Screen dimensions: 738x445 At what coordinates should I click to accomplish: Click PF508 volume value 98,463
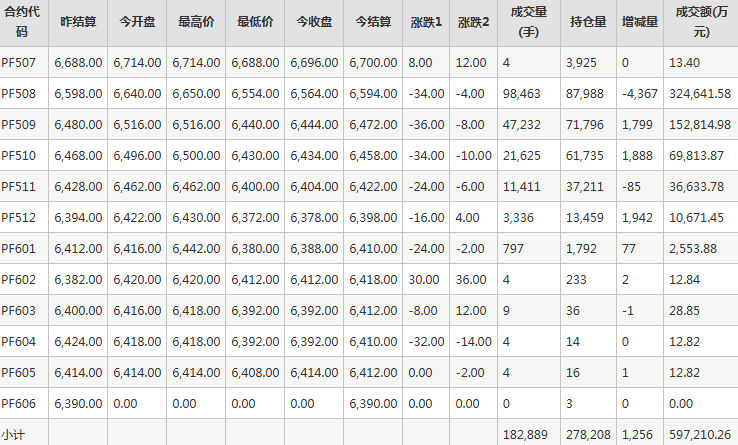pyautogui.click(x=521, y=94)
